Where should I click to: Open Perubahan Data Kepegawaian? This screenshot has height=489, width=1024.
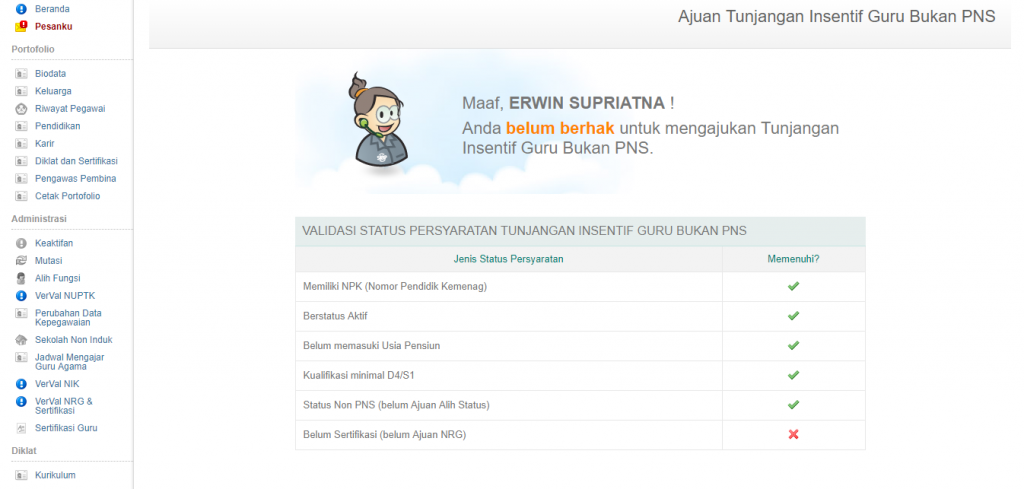coord(68,318)
